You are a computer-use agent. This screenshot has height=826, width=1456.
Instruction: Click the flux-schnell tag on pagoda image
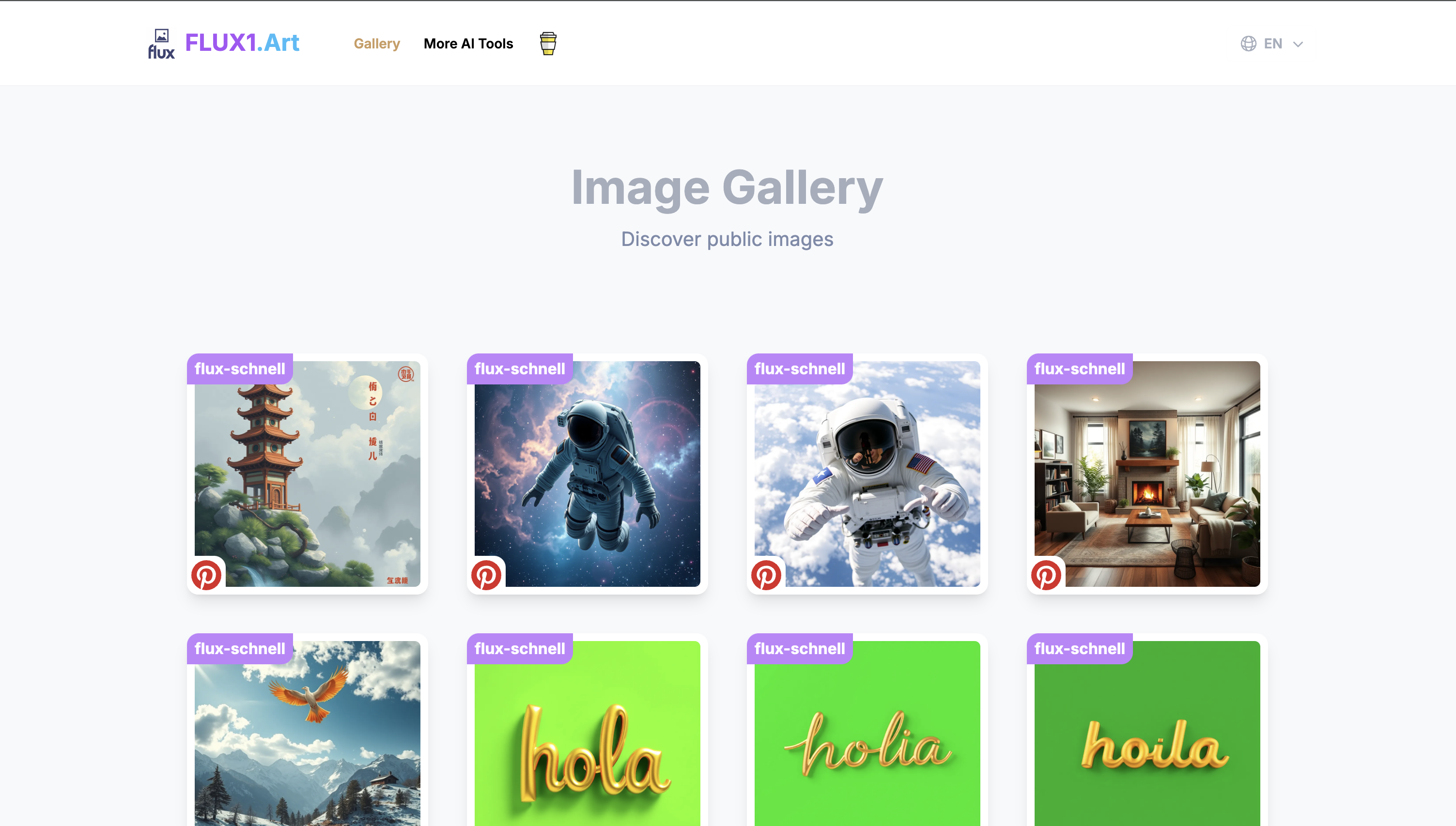point(239,369)
